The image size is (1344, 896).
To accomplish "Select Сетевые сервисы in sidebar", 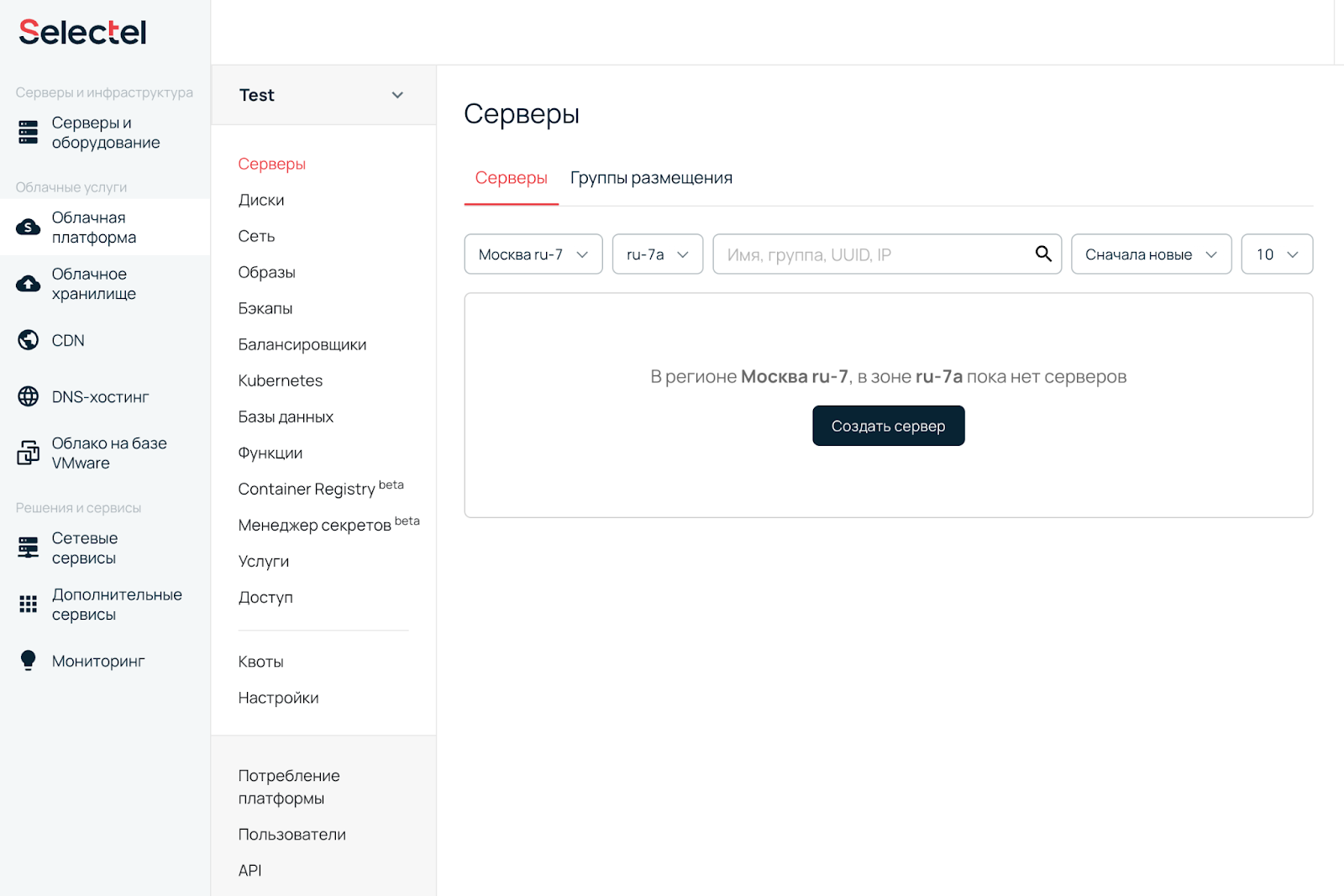I will pos(105,548).
